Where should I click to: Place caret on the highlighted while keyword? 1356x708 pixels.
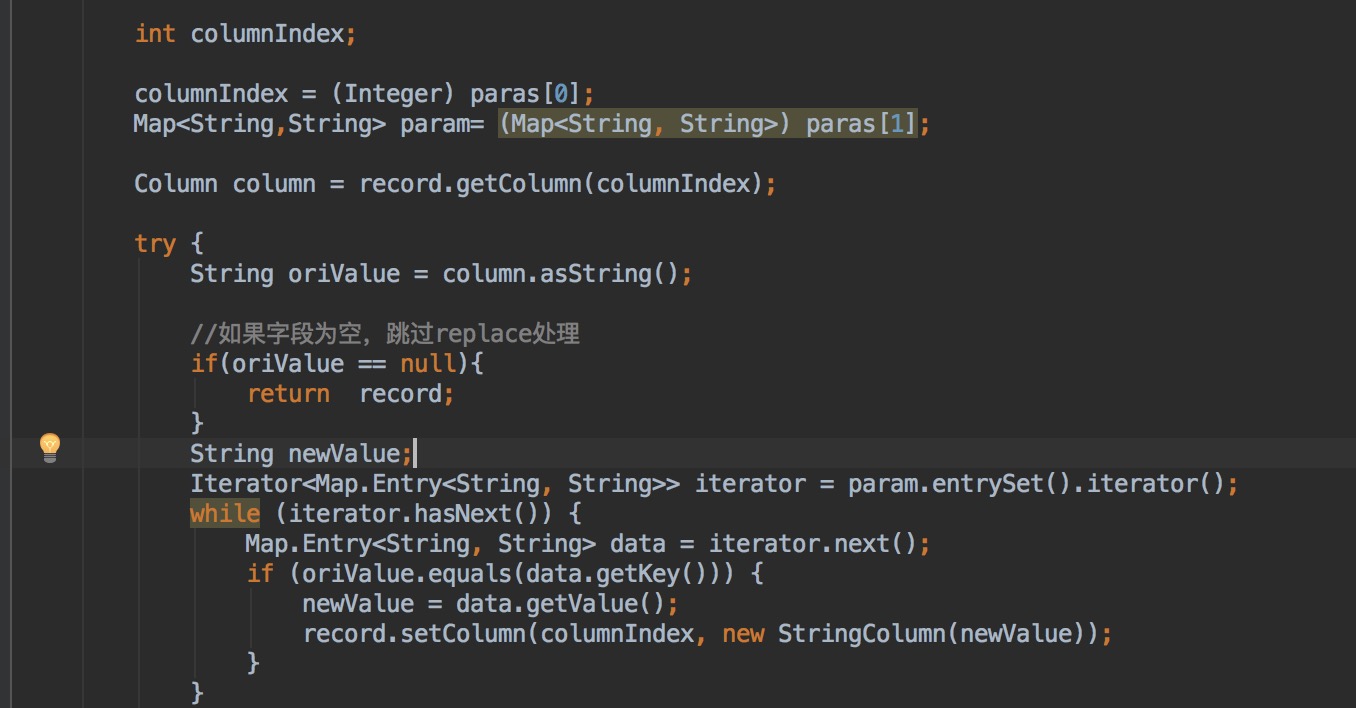pyautogui.click(x=225, y=514)
